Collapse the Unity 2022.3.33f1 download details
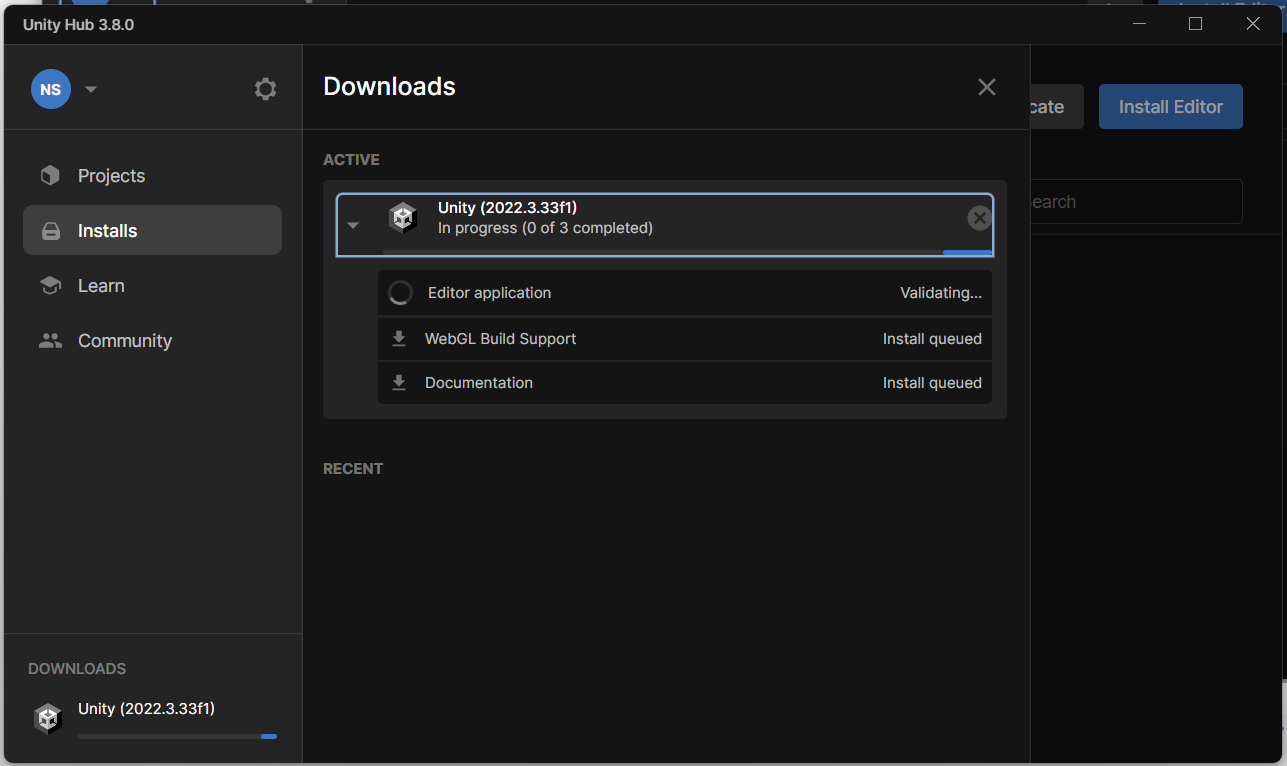Viewport: 1287px width, 766px height. coord(353,225)
